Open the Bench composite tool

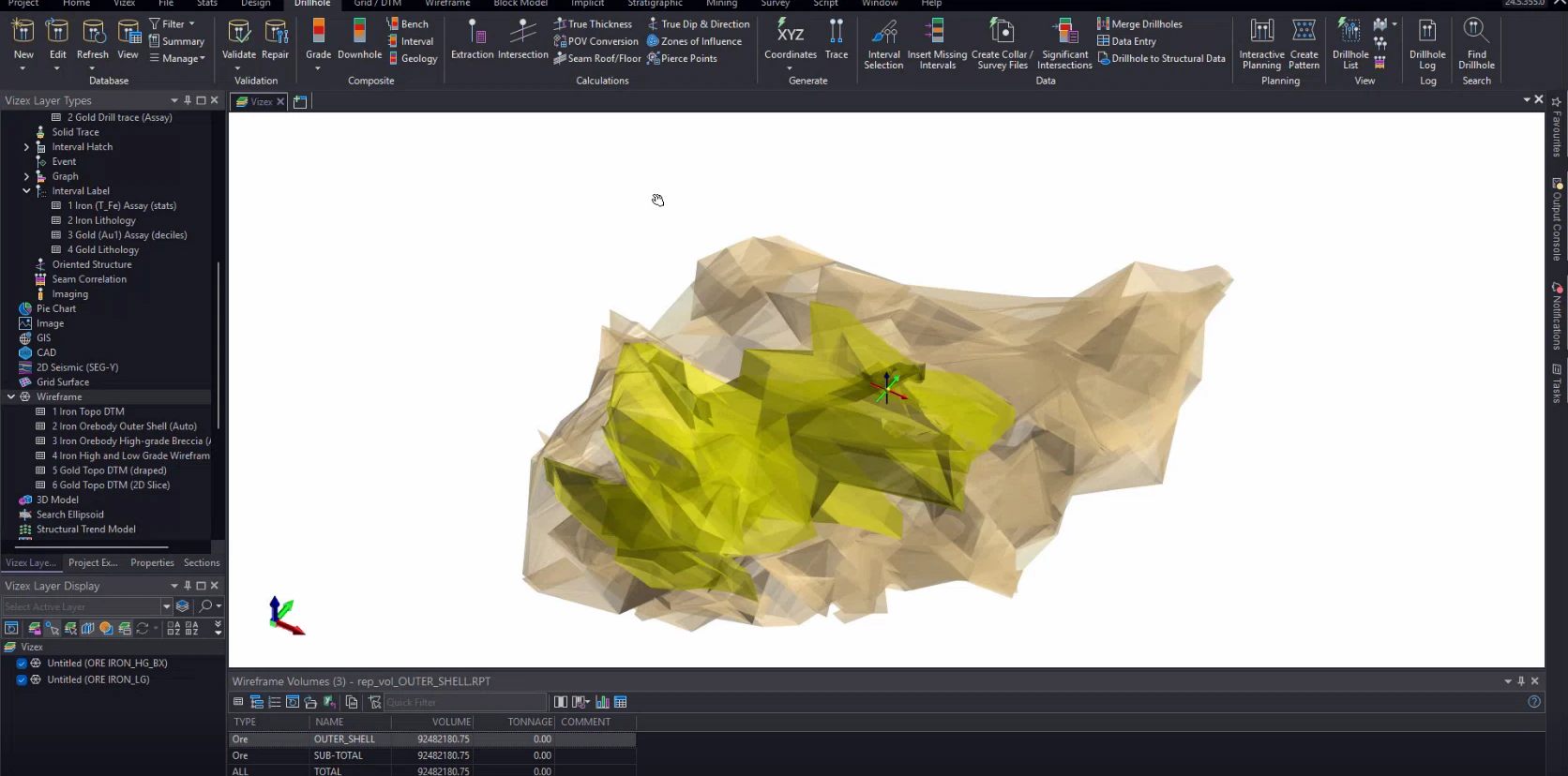(x=407, y=24)
